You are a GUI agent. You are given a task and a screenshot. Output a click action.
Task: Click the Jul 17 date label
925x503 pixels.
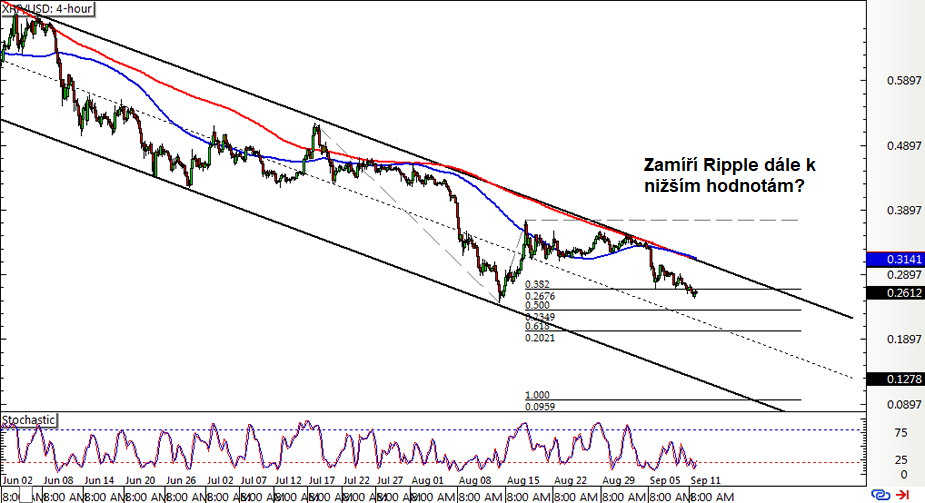coord(322,481)
